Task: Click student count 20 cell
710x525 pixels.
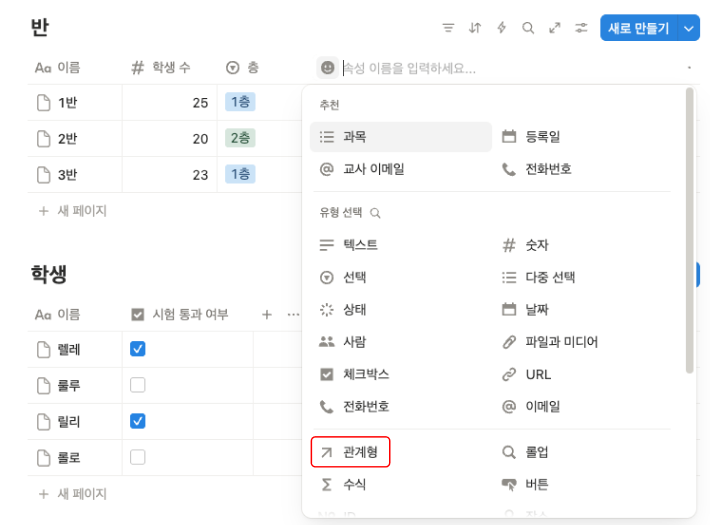Action: [169, 139]
